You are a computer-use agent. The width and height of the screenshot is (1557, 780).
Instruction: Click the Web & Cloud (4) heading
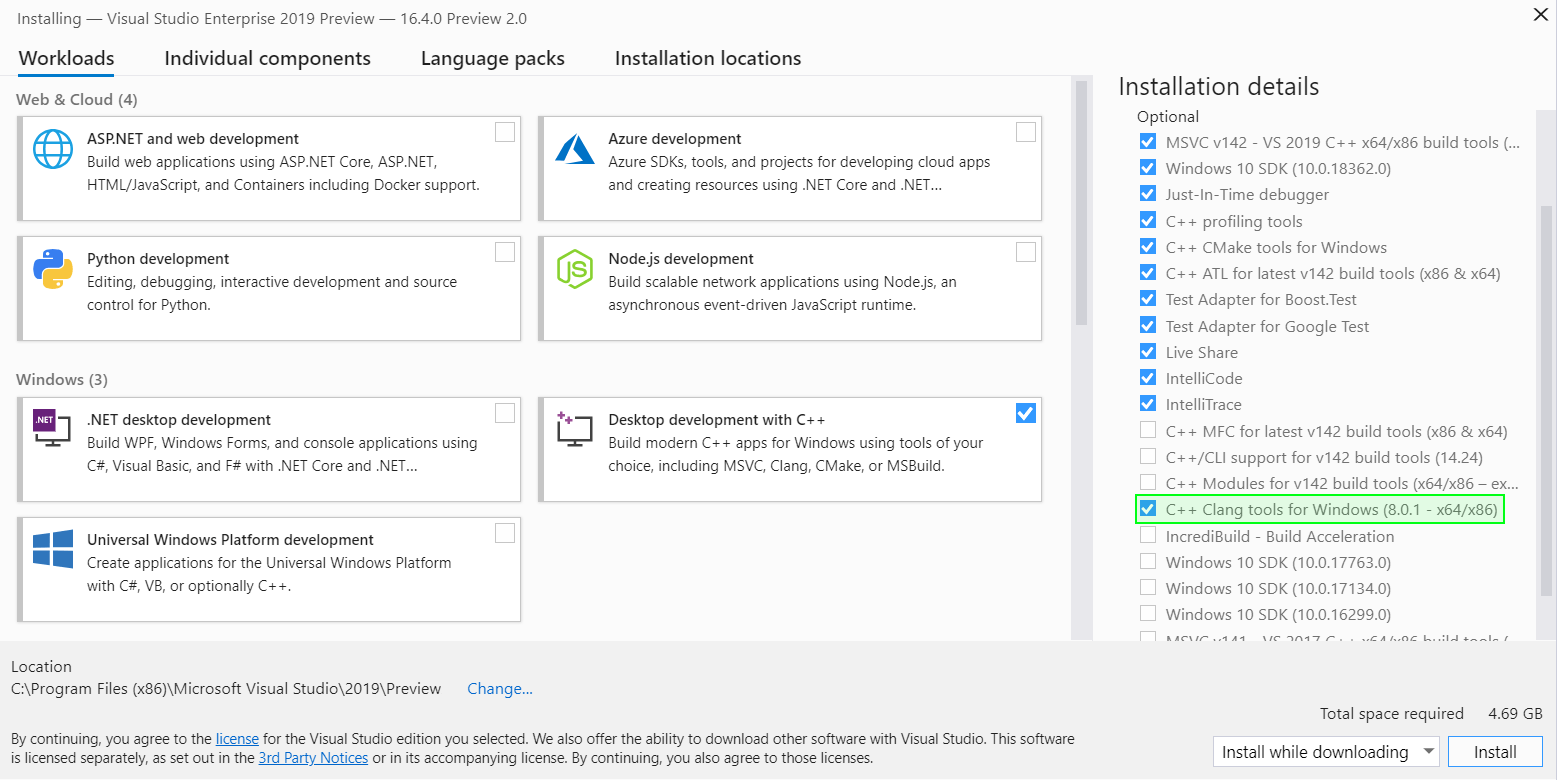pyautogui.click(x=77, y=100)
